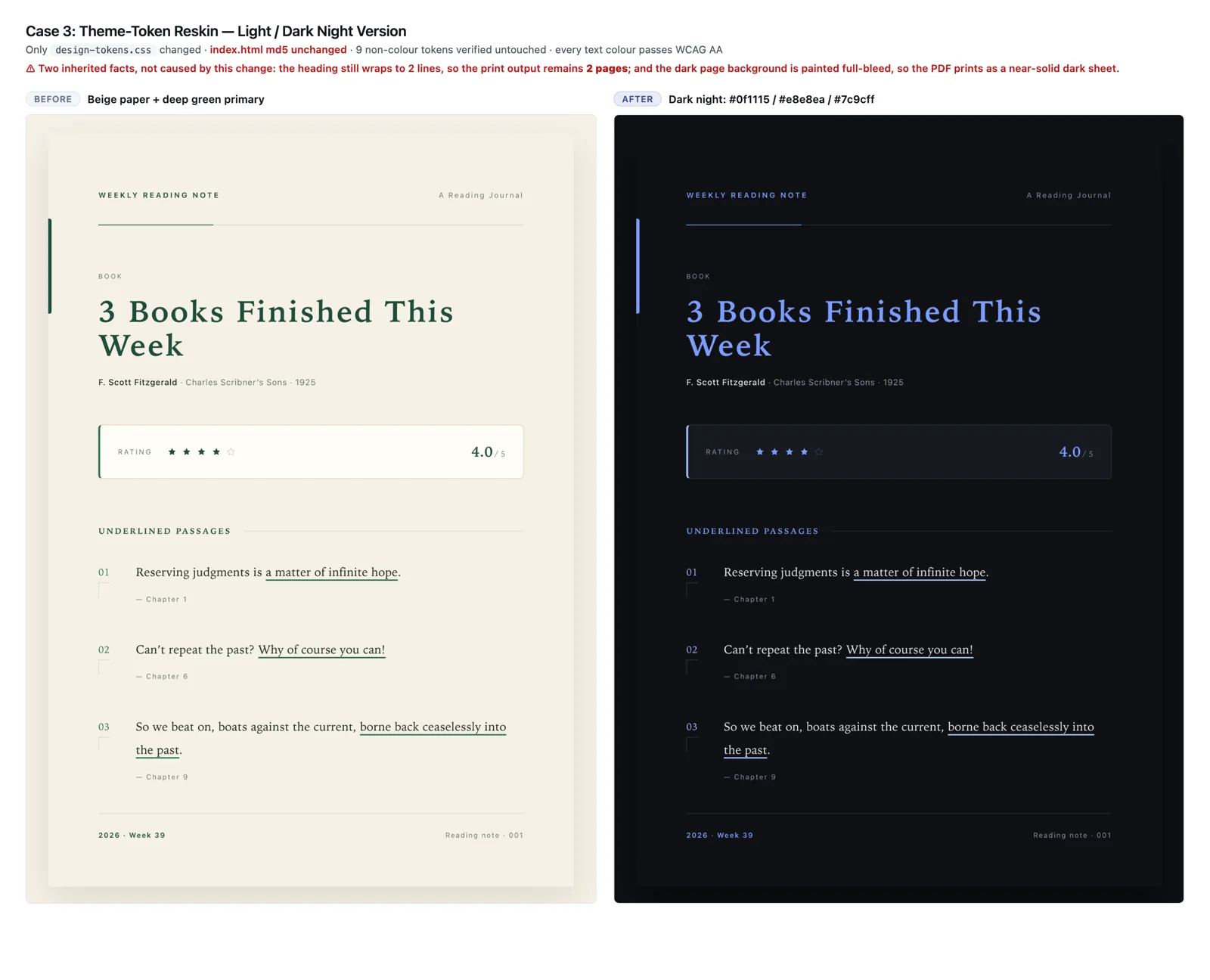Click "Reading note · 001" in light page

tap(484, 836)
